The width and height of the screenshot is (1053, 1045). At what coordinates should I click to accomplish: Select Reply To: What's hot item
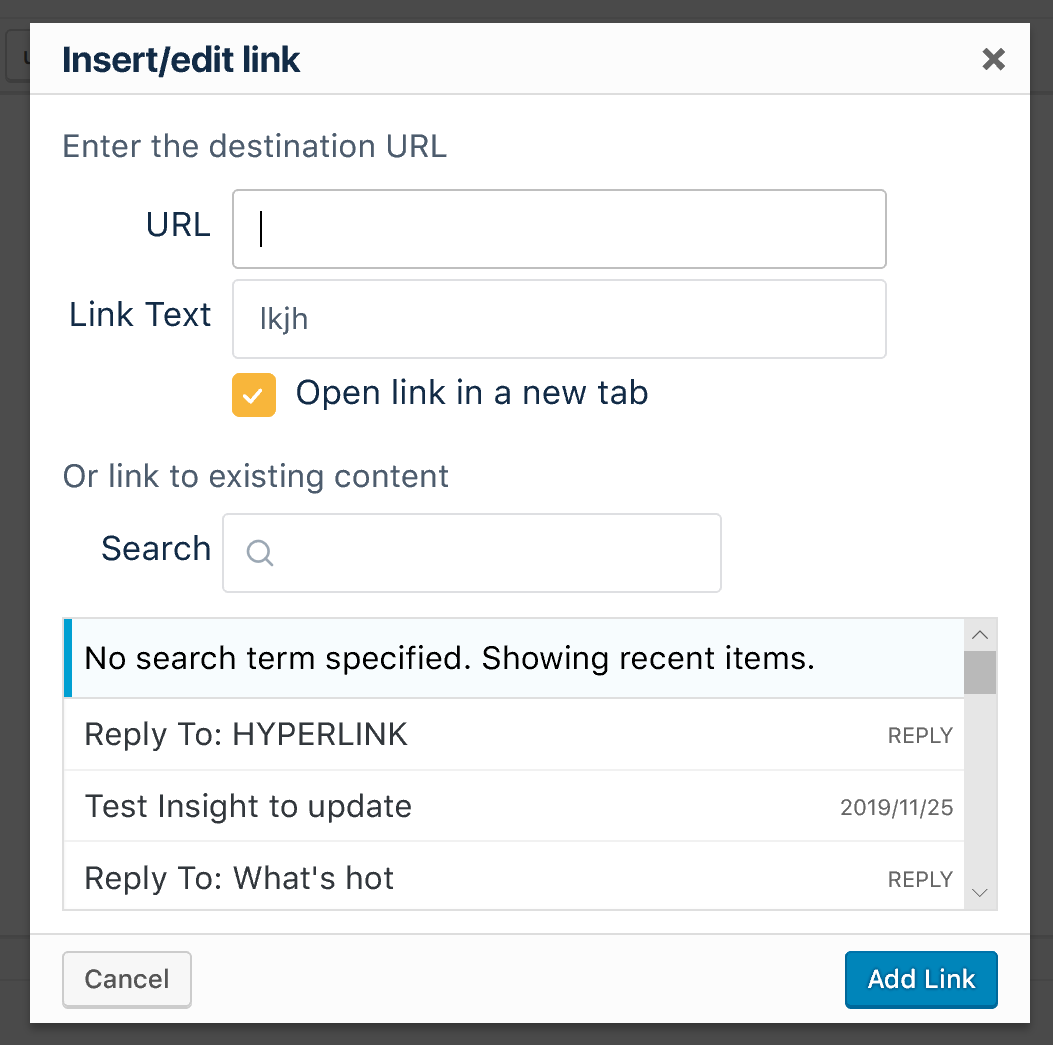click(x=514, y=876)
